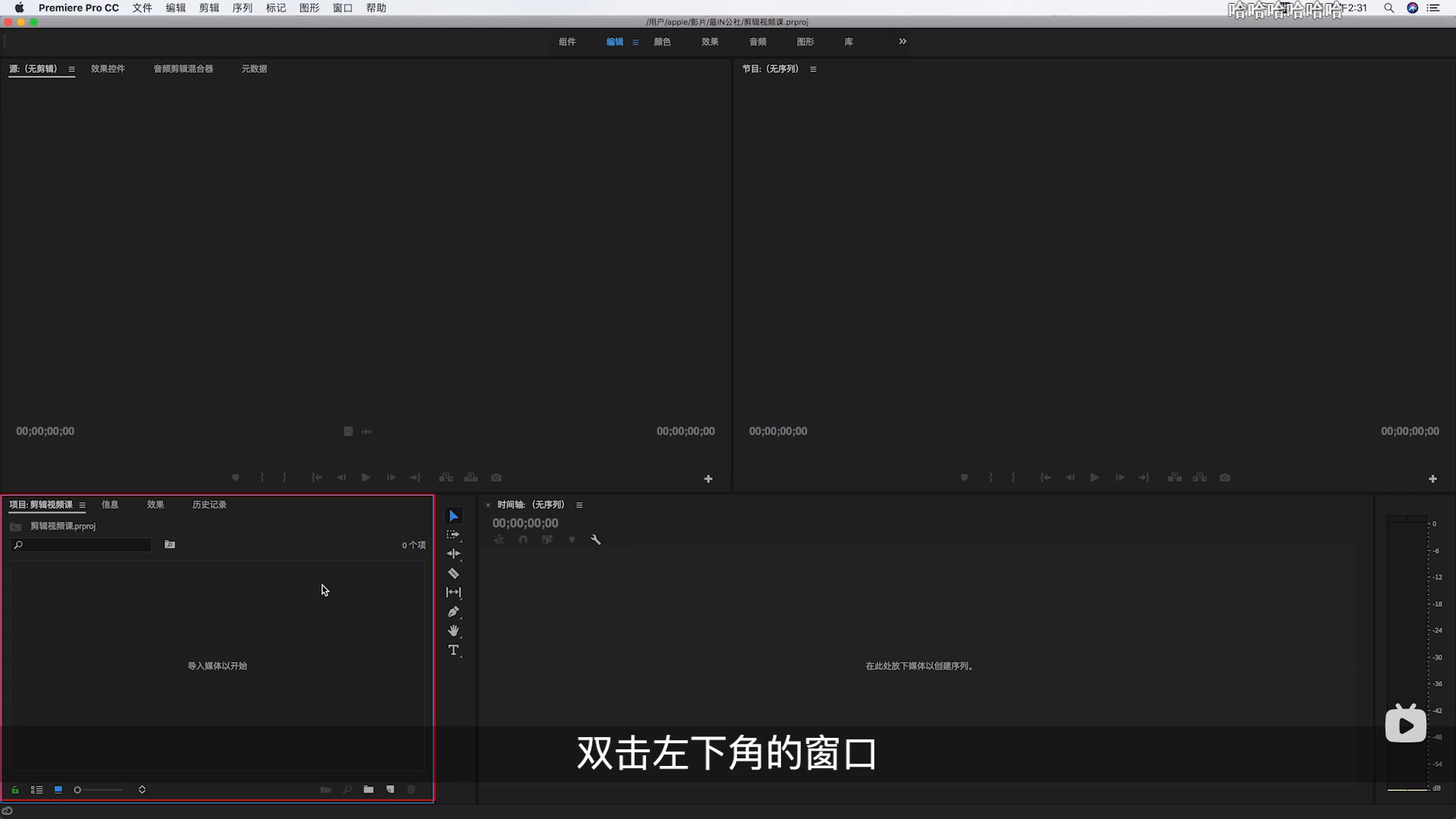
Task: Play in Program monitor
Action: coord(1094,478)
